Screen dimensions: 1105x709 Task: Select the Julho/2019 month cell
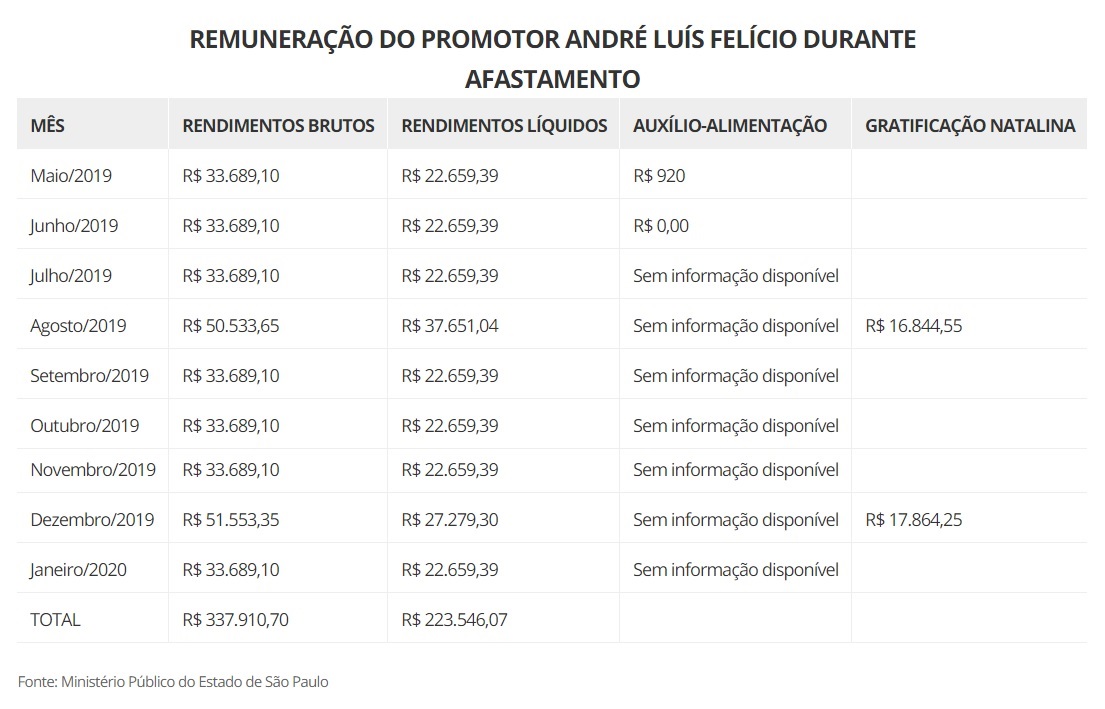pos(71,276)
